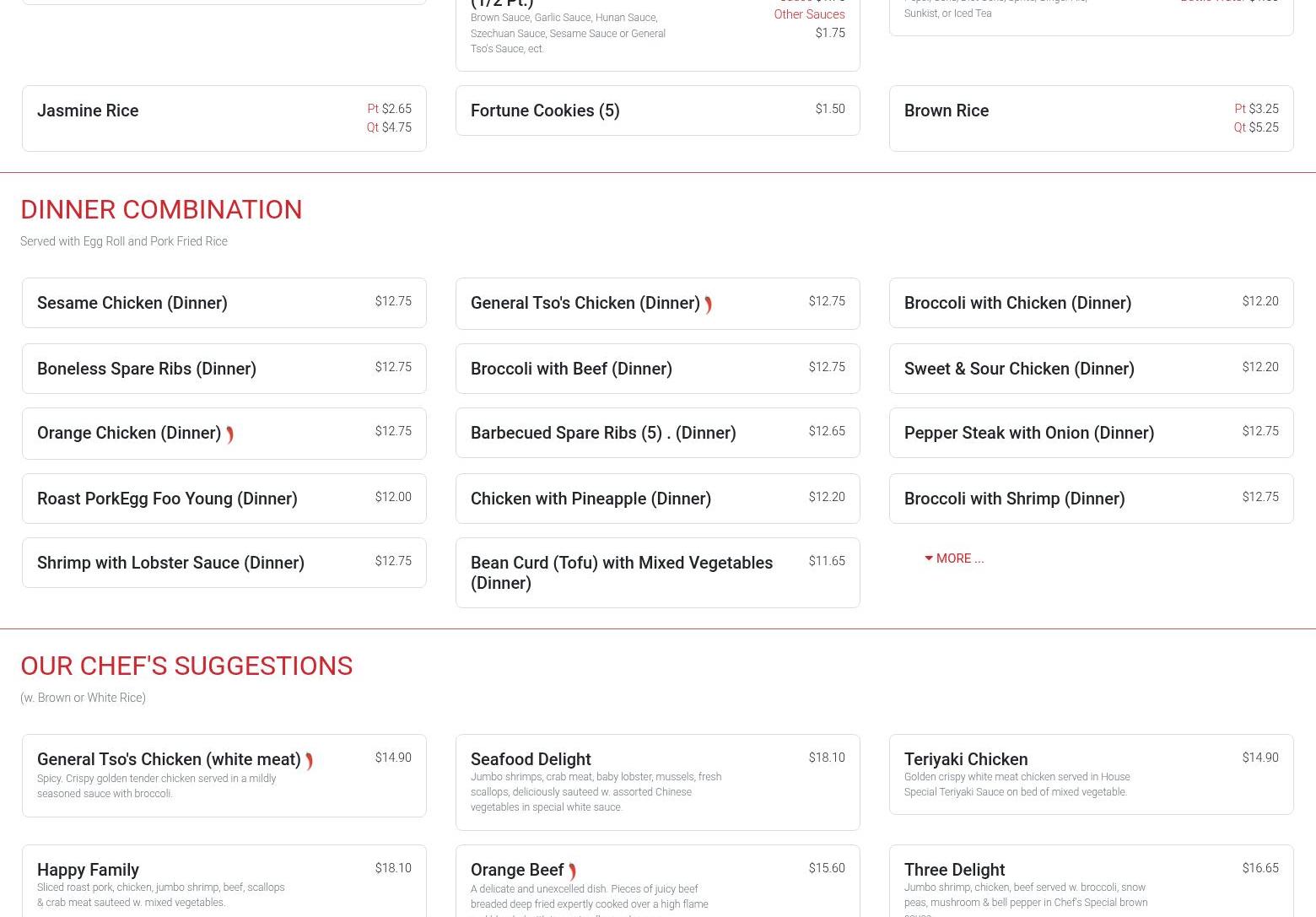The width and height of the screenshot is (1316, 917).
Task: Add Fortune Cookies (5) to order
Action: tap(544, 111)
